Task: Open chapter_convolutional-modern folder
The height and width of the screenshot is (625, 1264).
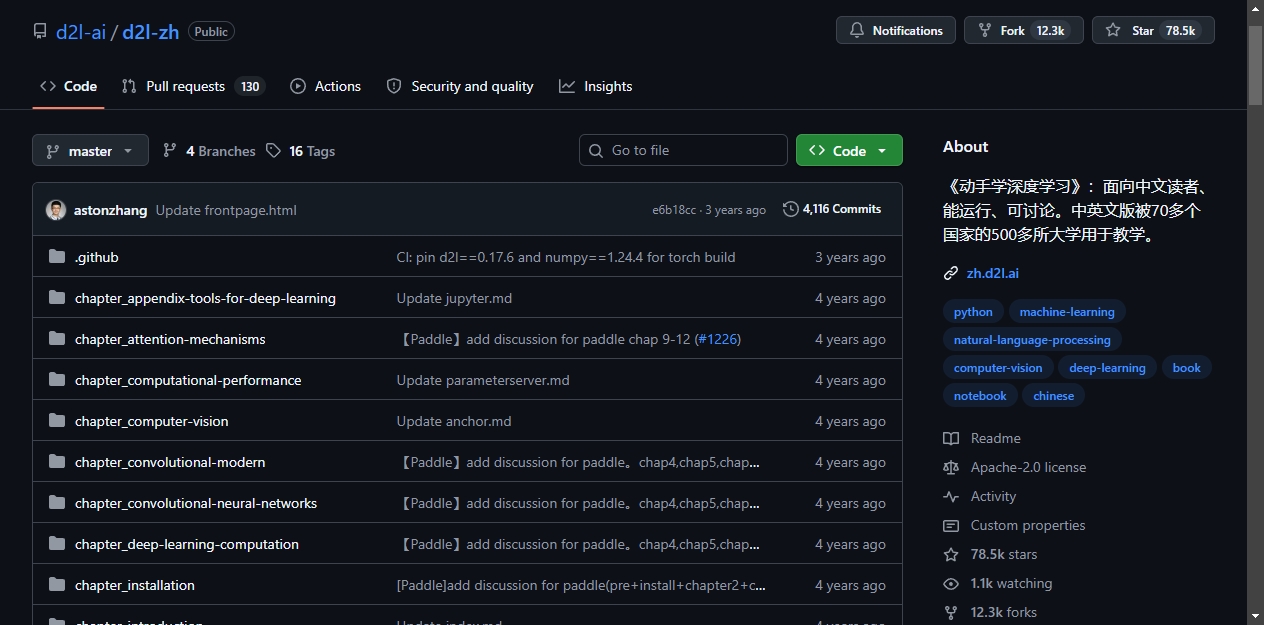Action: [x=170, y=462]
